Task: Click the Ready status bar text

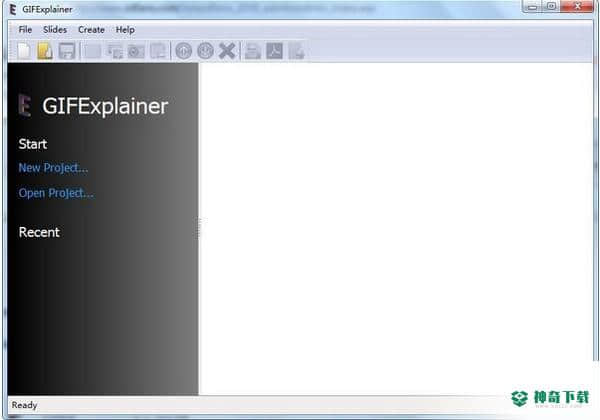Action: [x=24, y=405]
